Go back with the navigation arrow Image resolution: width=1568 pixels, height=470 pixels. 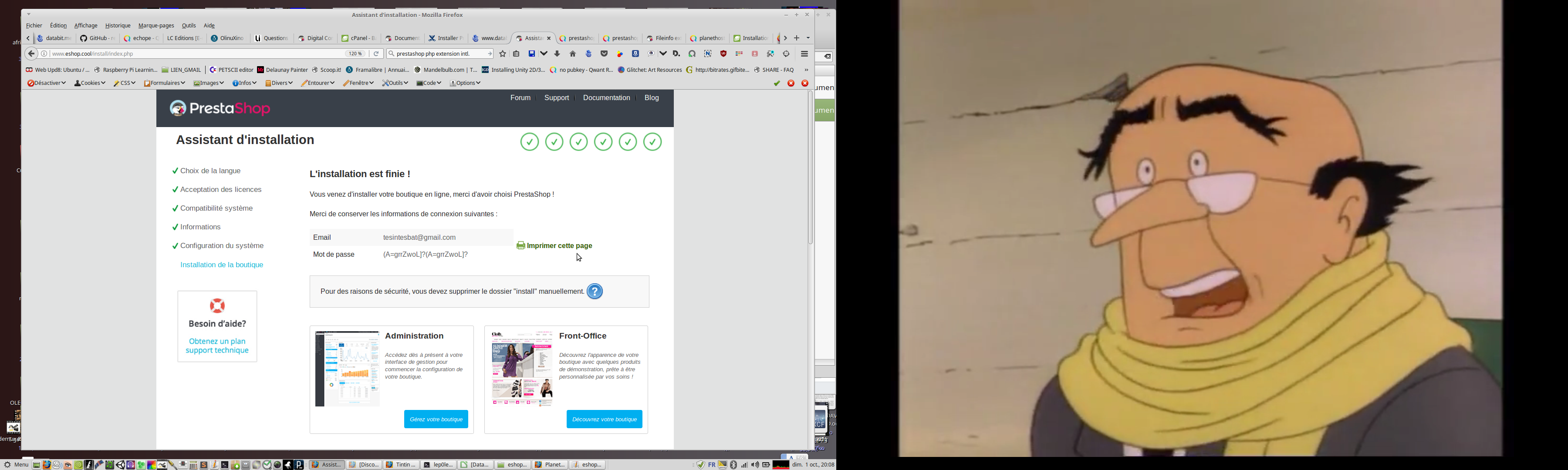(x=31, y=54)
